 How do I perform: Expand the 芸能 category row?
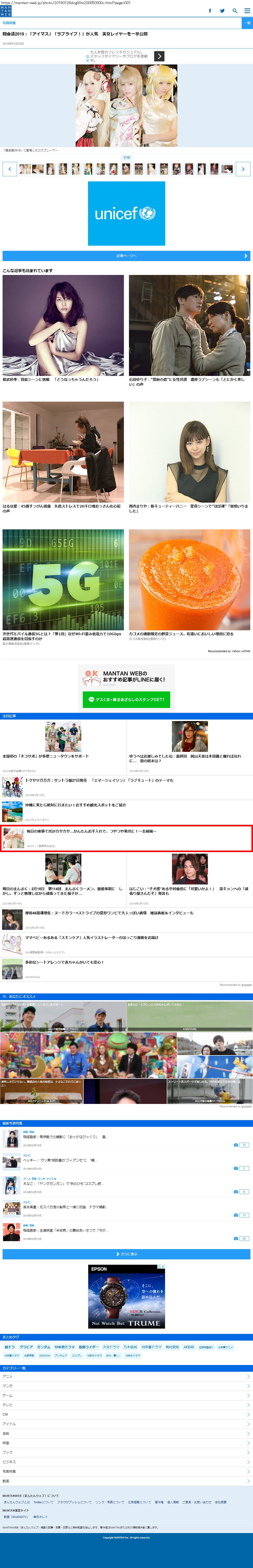[x=126, y=1433]
